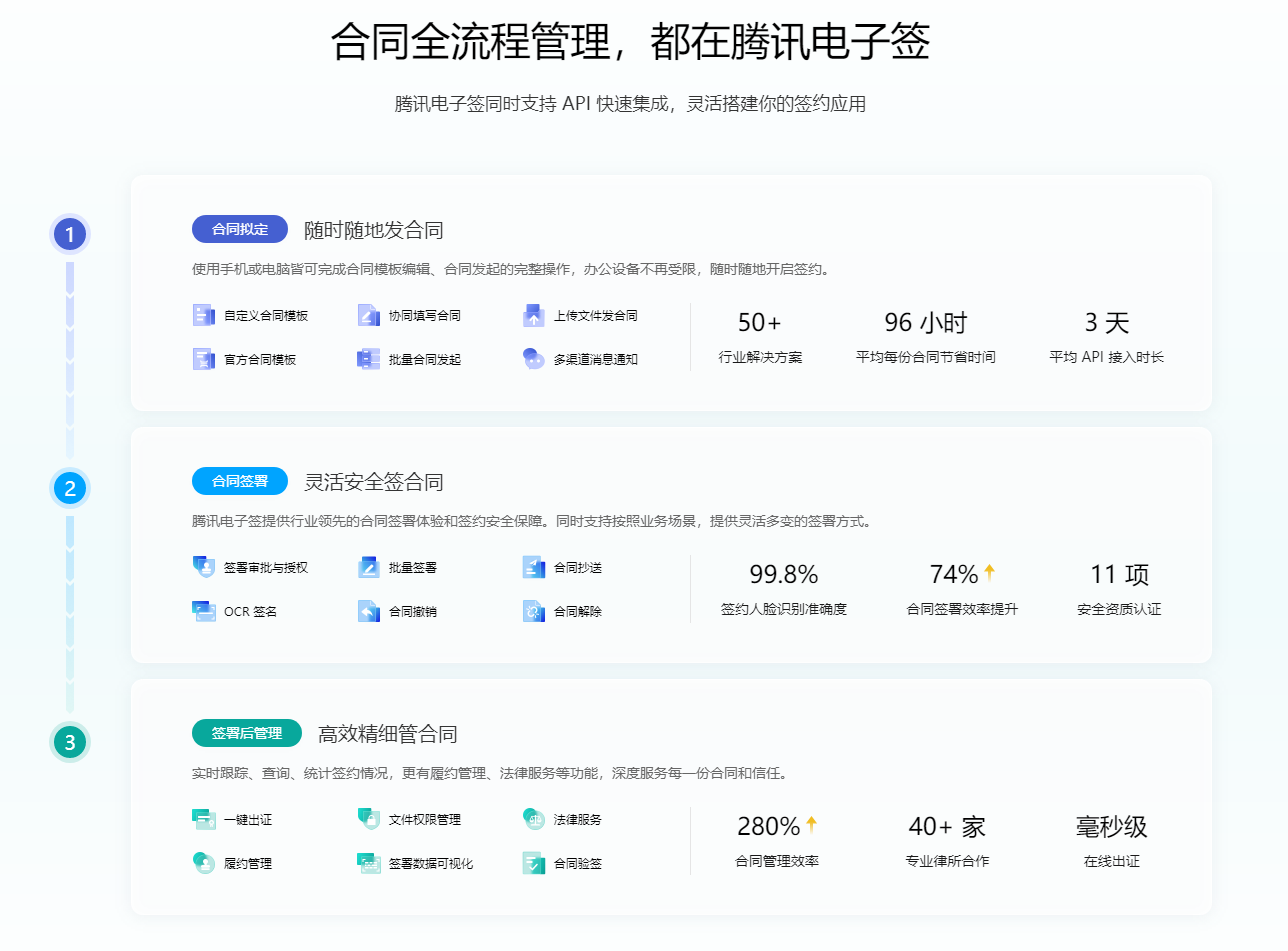Click the 协同填写合同 icon
The height and width of the screenshot is (951, 1288).
369,315
